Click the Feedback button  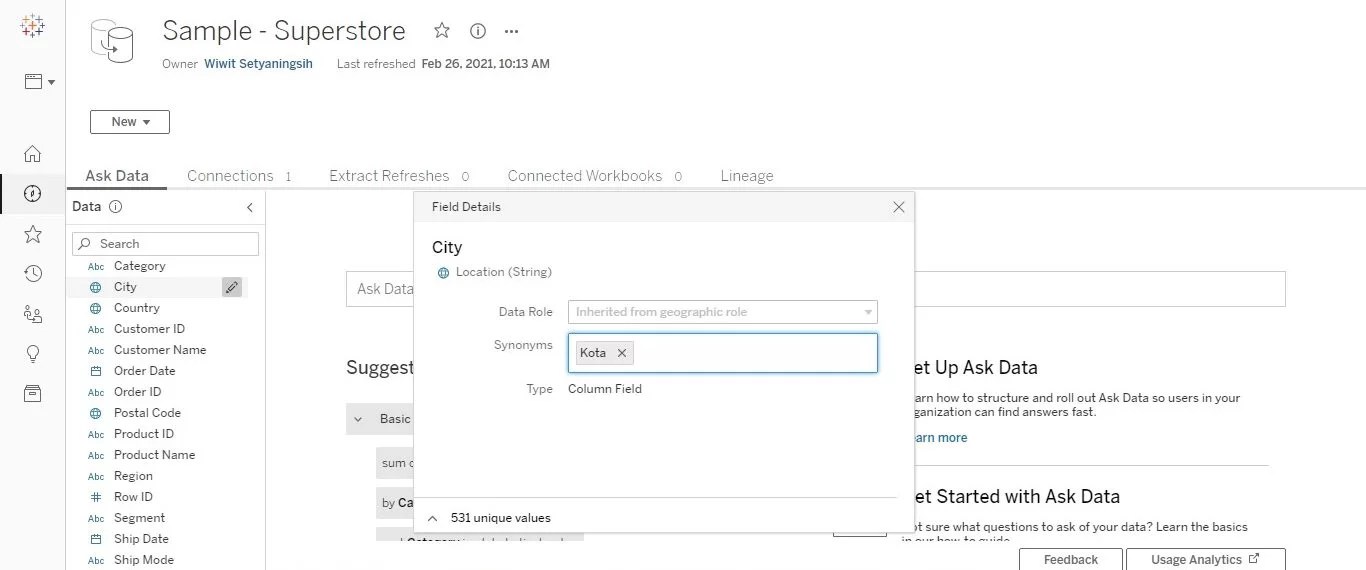tap(1070, 560)
